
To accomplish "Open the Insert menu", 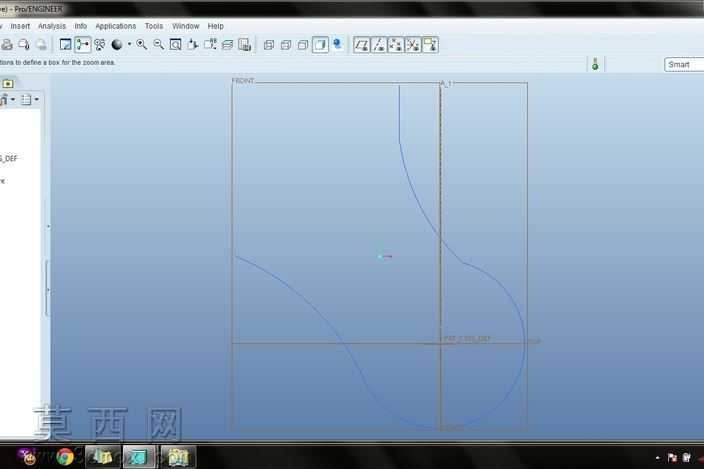I will (20, 26).
